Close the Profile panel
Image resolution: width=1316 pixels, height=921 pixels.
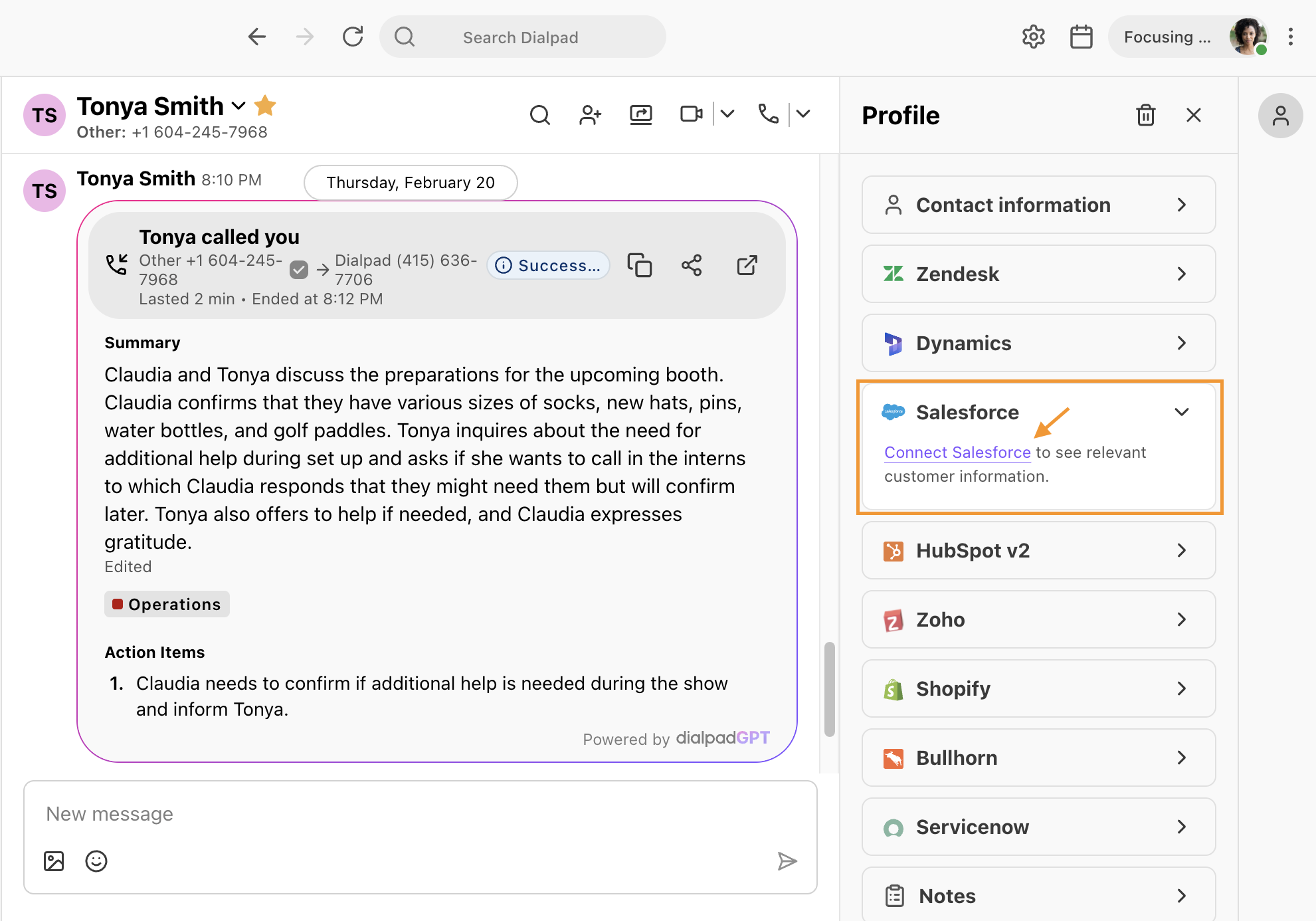click(x=1194, y=115)
